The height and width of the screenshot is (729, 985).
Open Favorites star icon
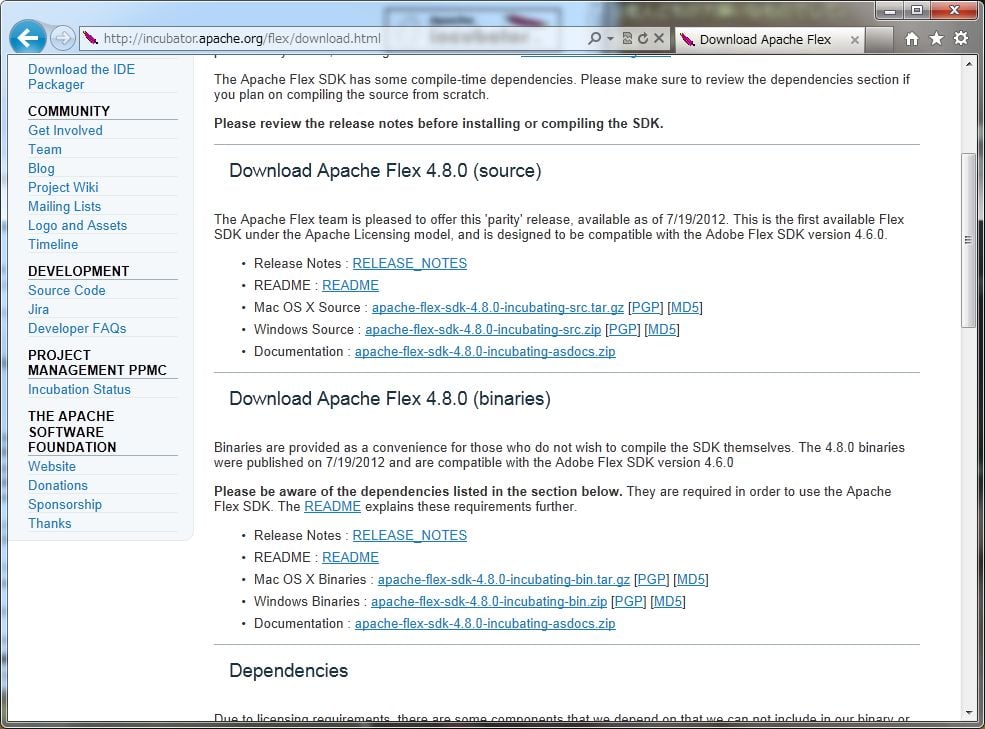click(936, 39)
